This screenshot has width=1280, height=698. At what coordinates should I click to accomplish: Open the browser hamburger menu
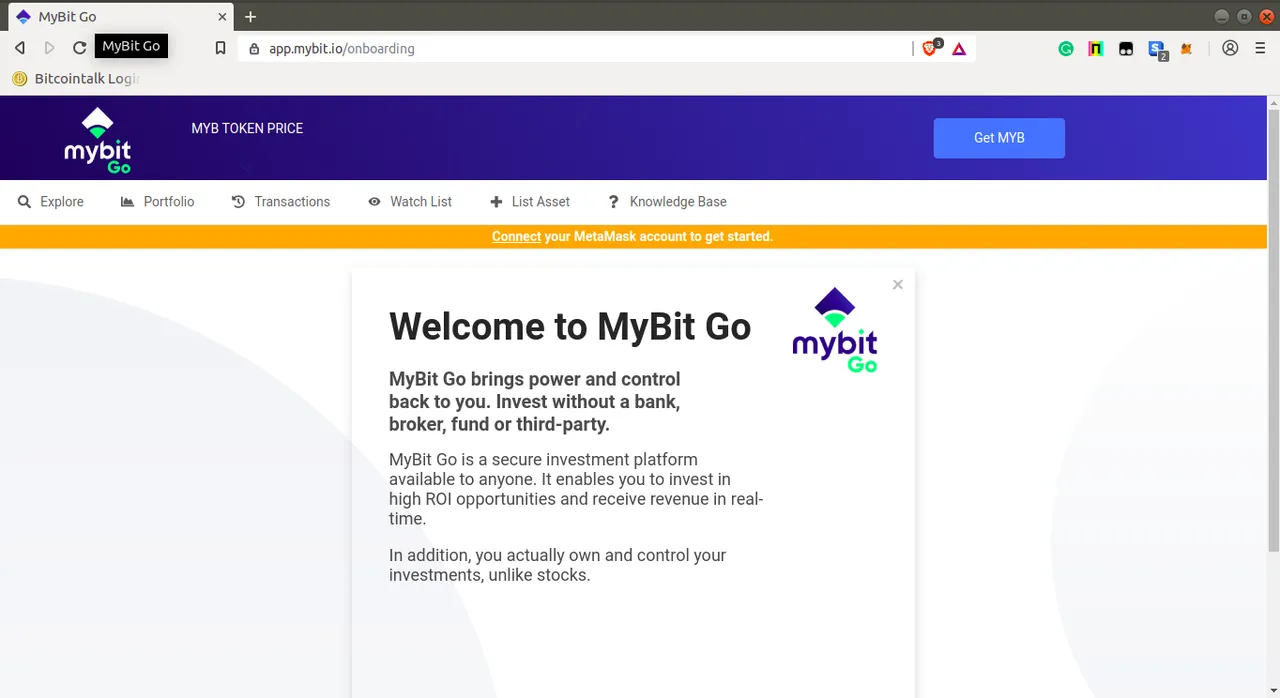point(1260,48)
